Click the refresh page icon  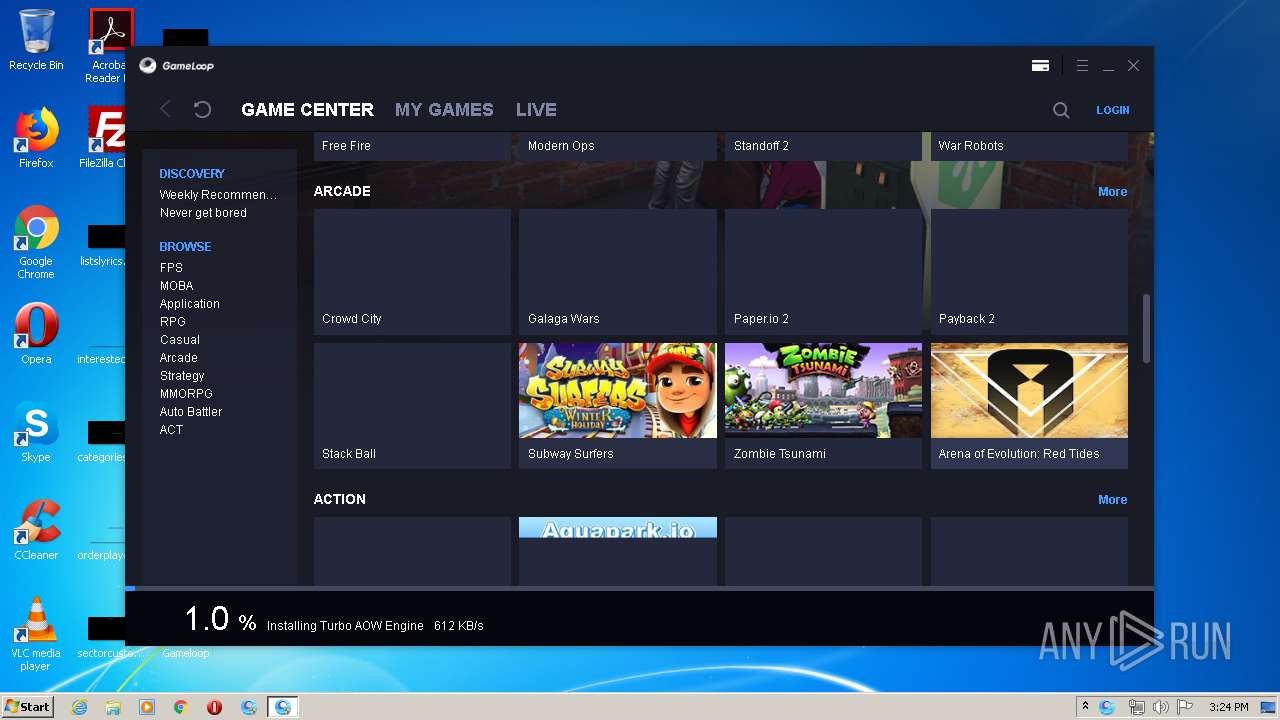202,109
